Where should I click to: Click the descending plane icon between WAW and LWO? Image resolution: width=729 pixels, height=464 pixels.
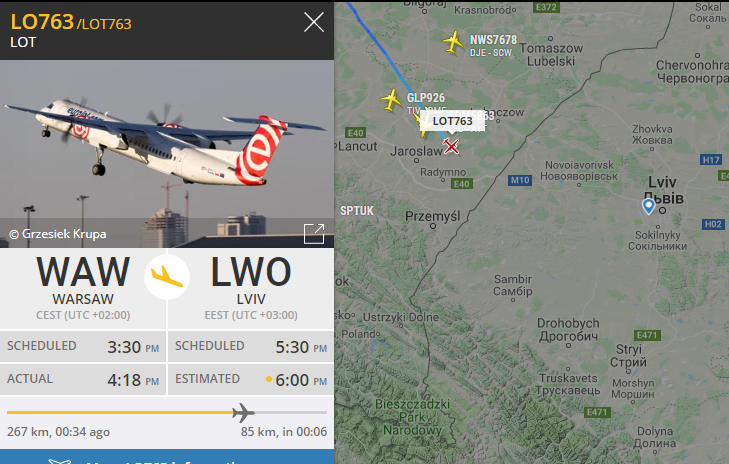pyautogui.click(x=166, y=277)
